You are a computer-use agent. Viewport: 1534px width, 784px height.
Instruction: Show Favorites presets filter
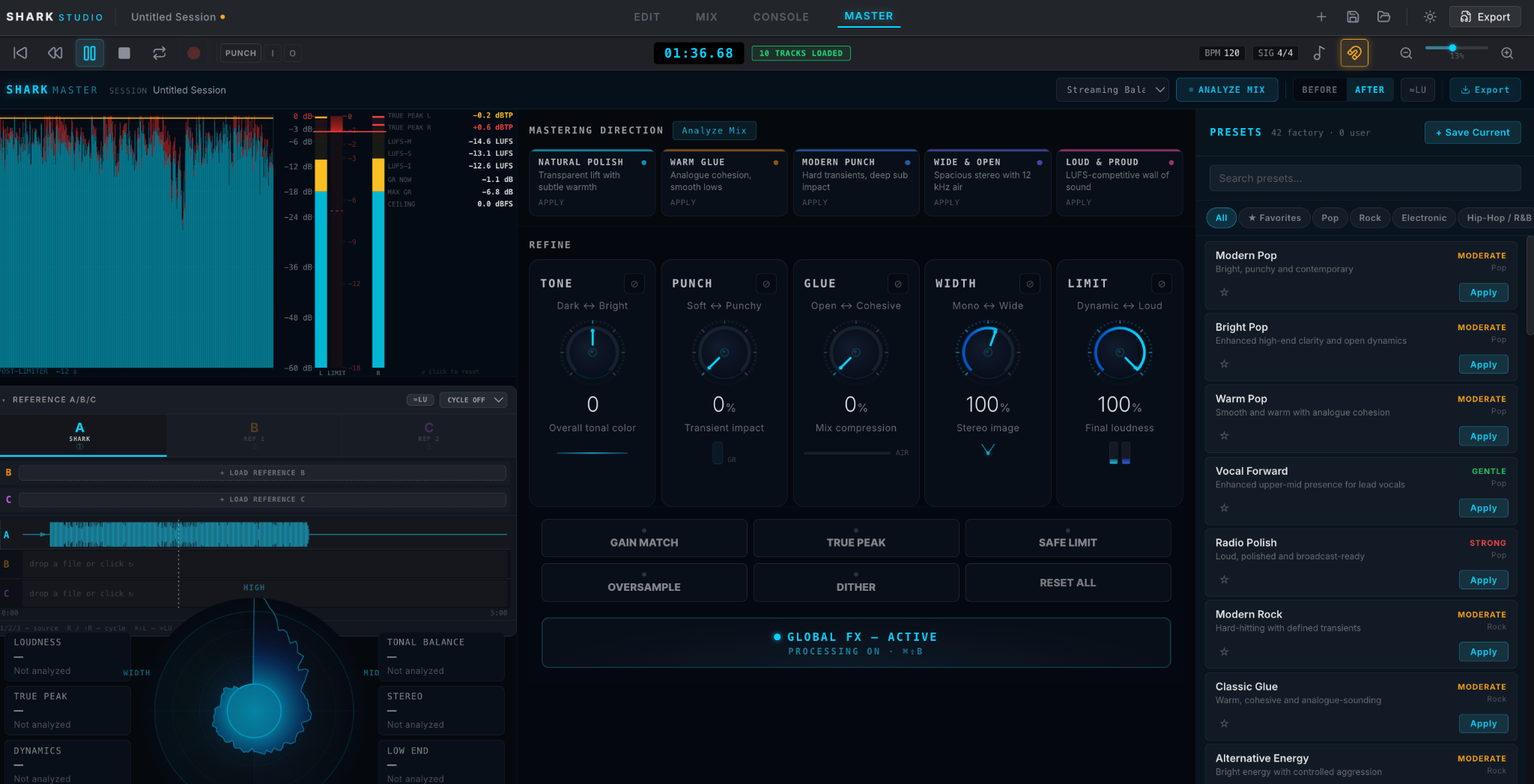[1274, 218]
